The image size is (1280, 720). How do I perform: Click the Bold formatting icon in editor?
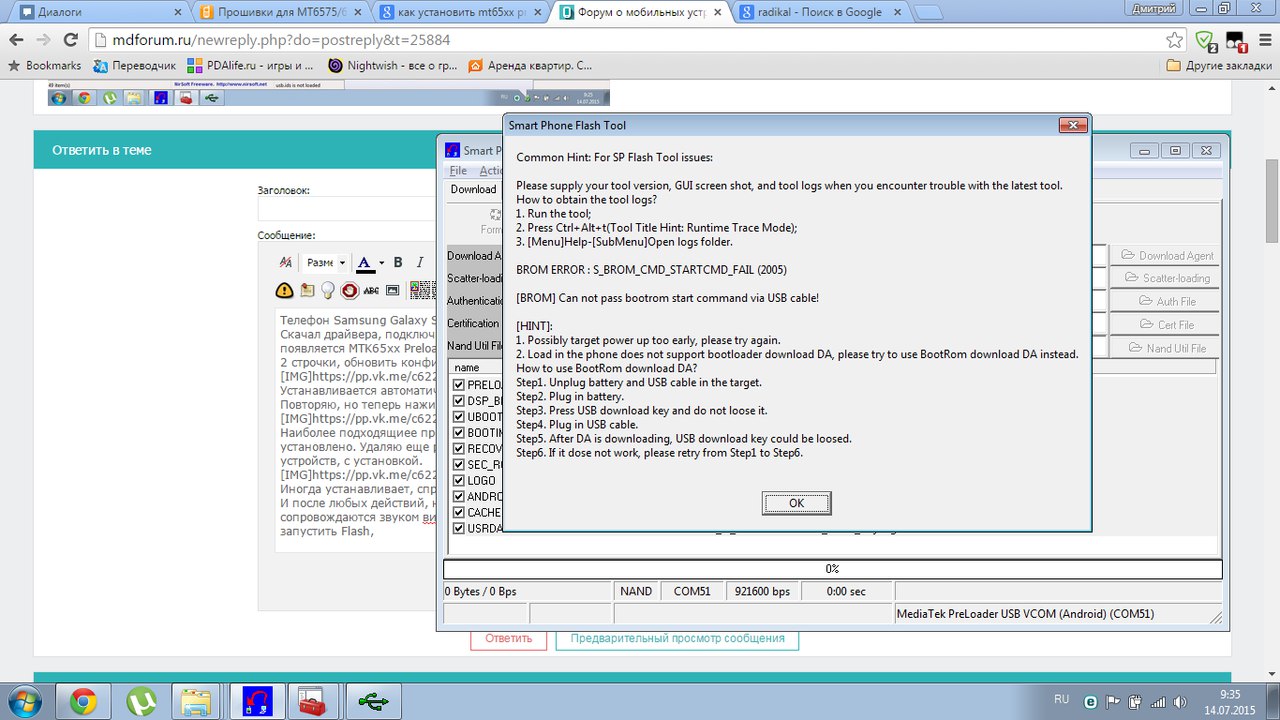[x=397, y=263]
